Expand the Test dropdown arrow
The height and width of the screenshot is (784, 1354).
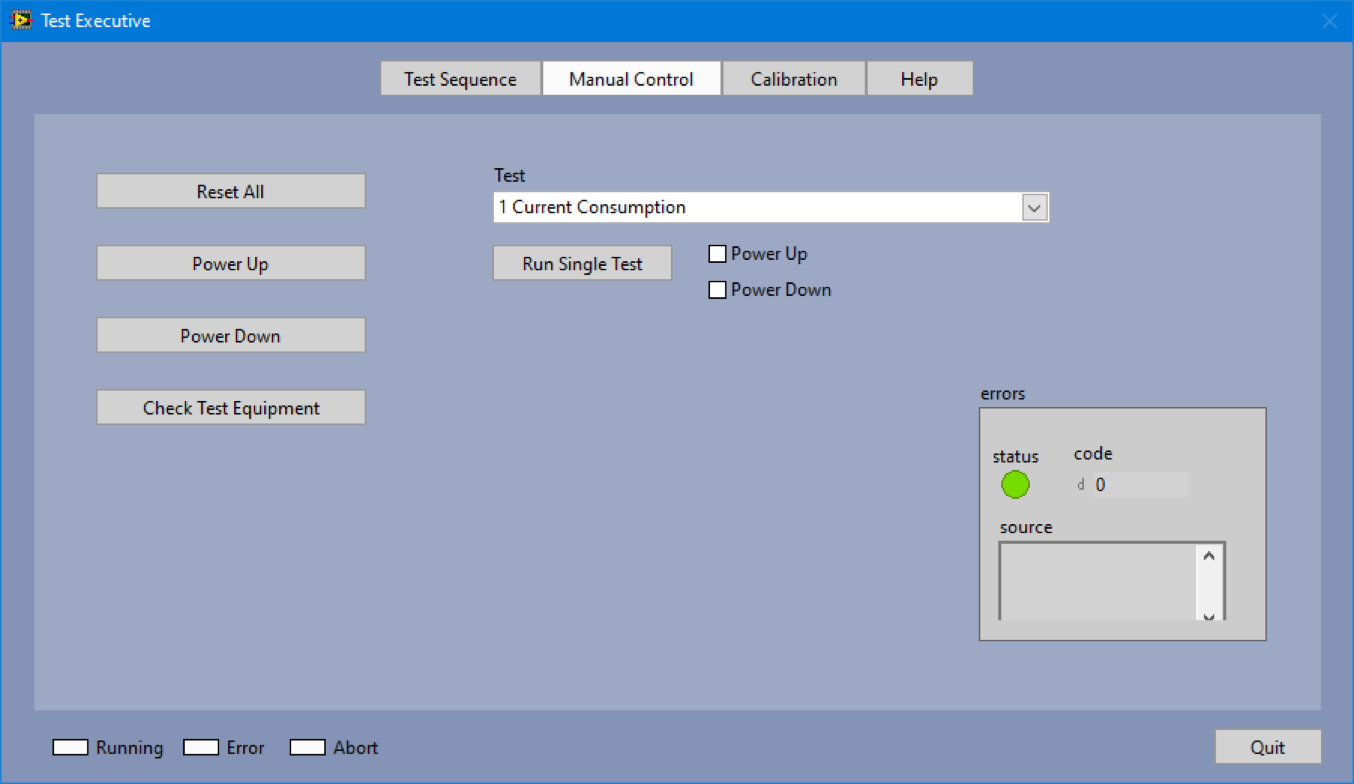coord(1034,208)
